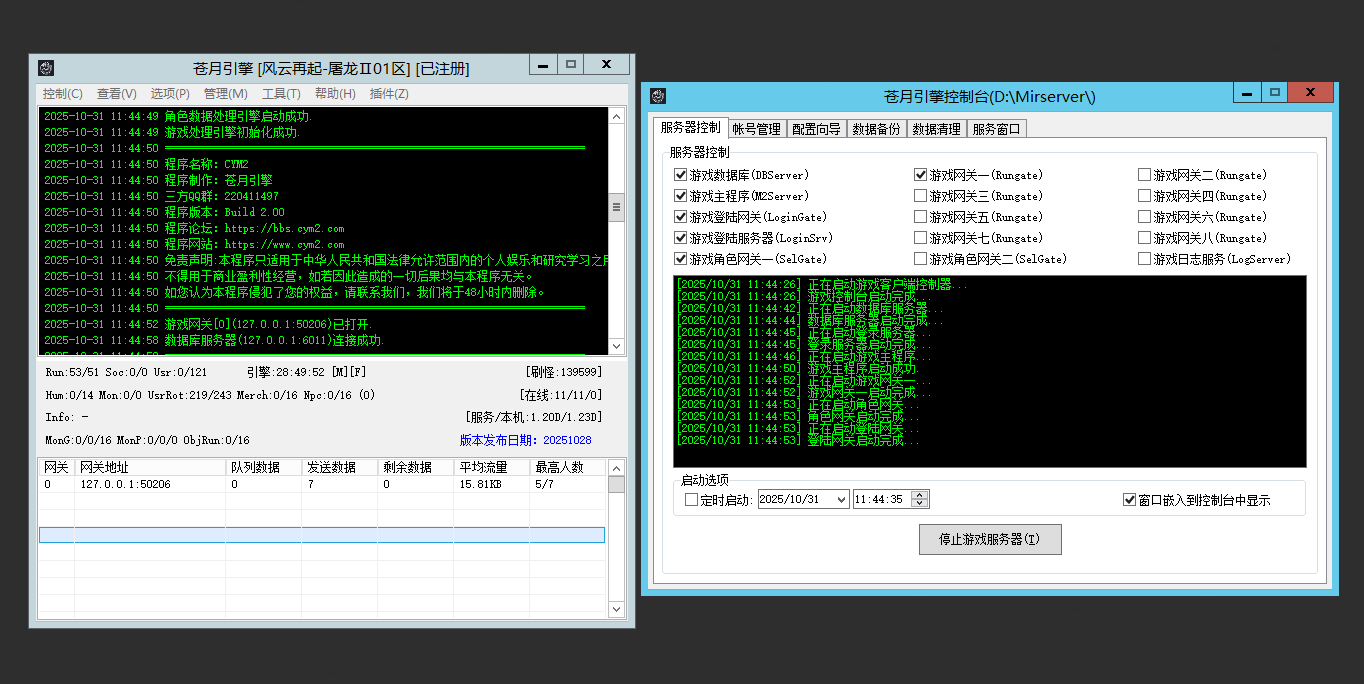Uncheck 游戏数据库(DBServer) checkbox
1364x684 pixels.
681,175
